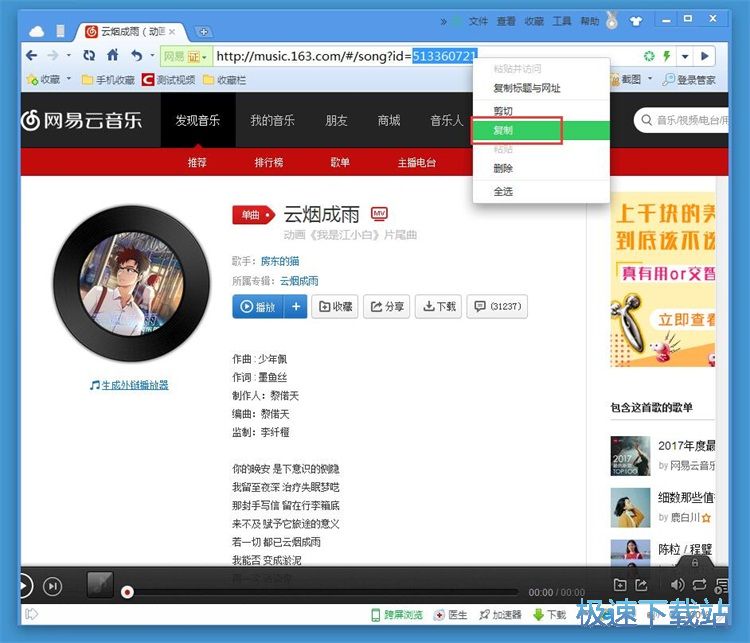
Task: Click the go arrow at address bar end
Action: [705, 56]
